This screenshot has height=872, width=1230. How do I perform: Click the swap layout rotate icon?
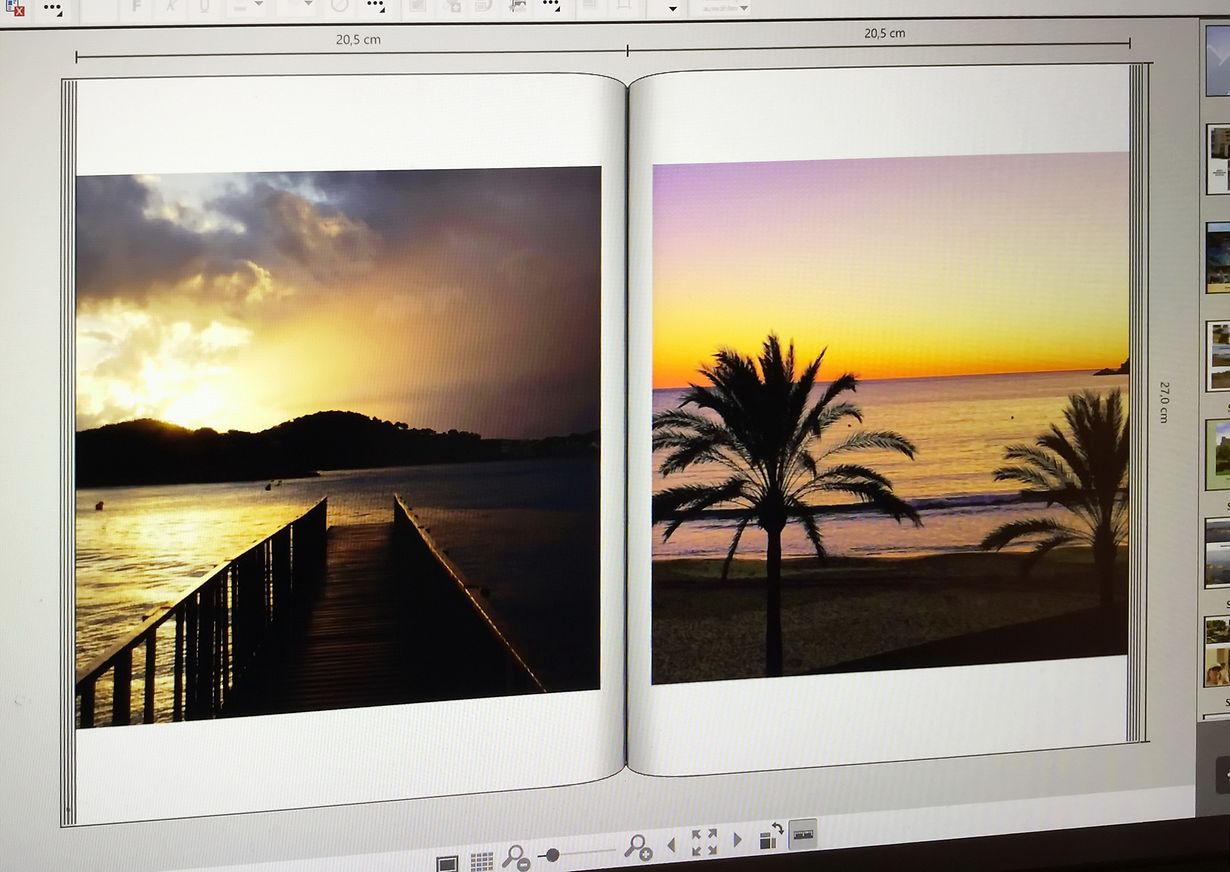pyautogui.click(x=771, y=836)
